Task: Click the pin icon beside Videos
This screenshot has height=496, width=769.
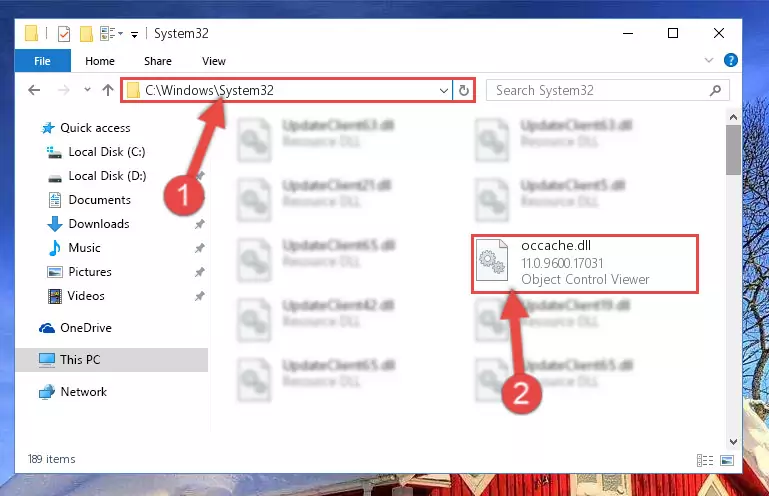Action: click(199, 296)
